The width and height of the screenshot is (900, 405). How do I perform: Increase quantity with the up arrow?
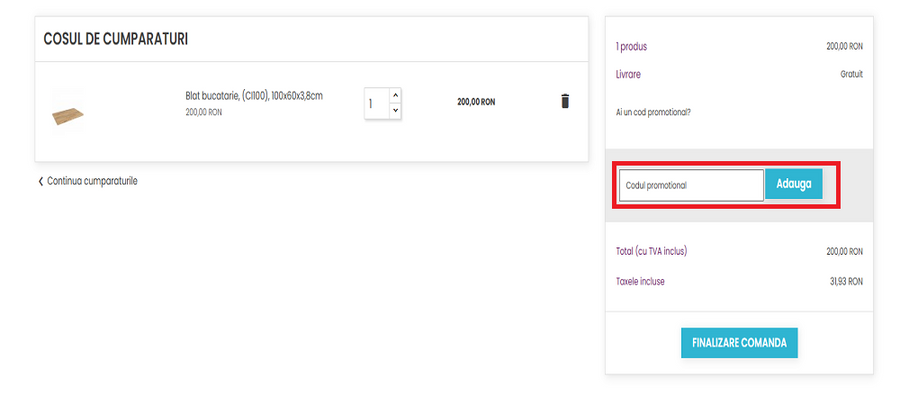pyautogui.click(x=395, y=94)
